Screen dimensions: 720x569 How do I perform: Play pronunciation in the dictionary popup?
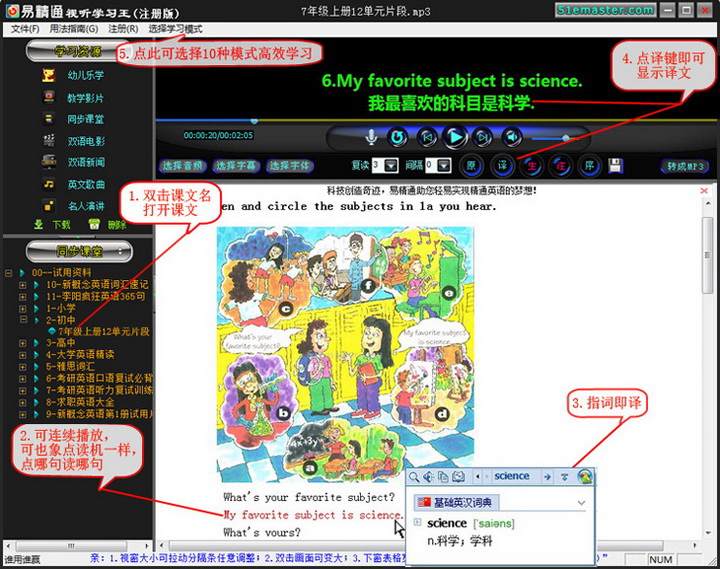click(x=428, y=477)
